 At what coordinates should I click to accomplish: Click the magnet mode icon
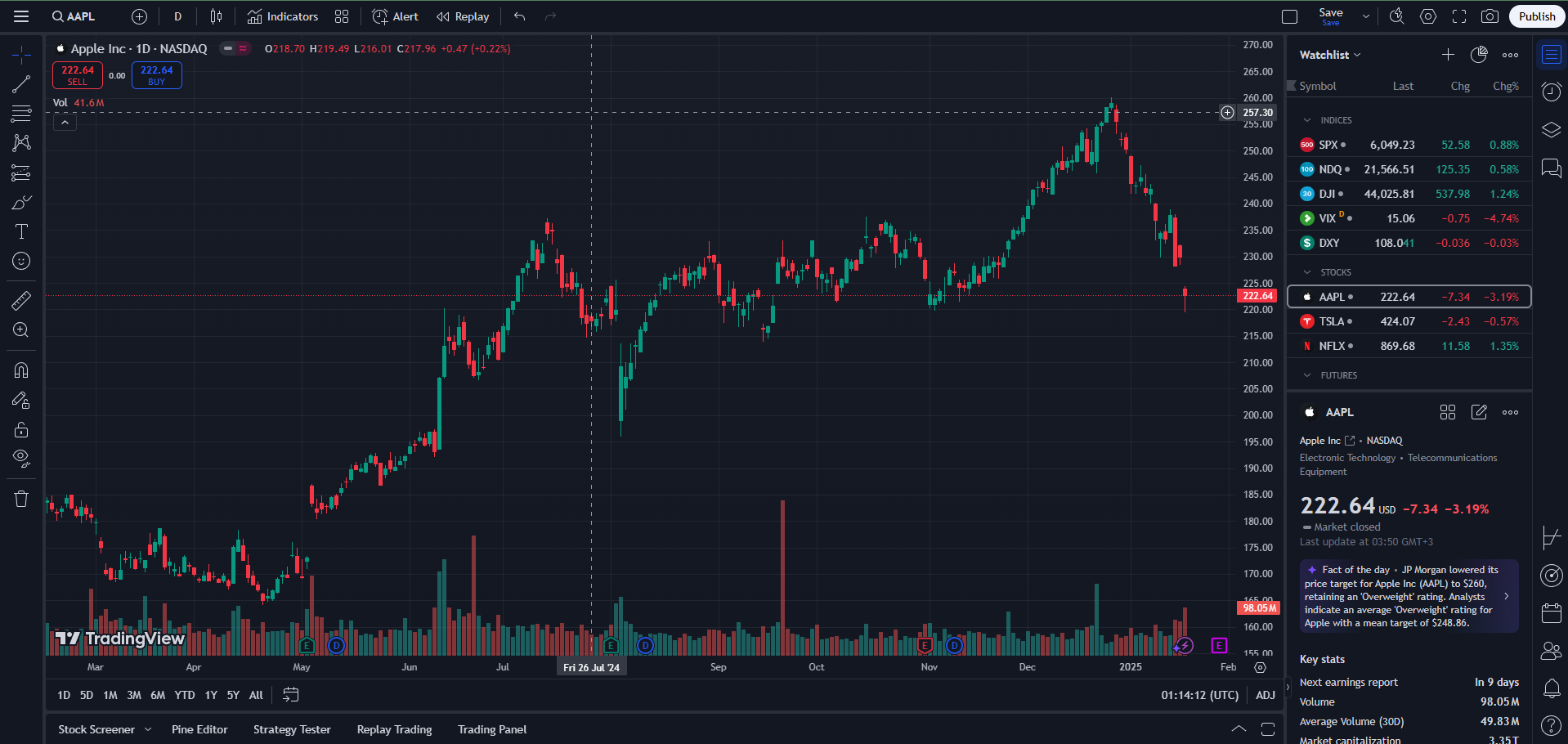pos(21,370)
